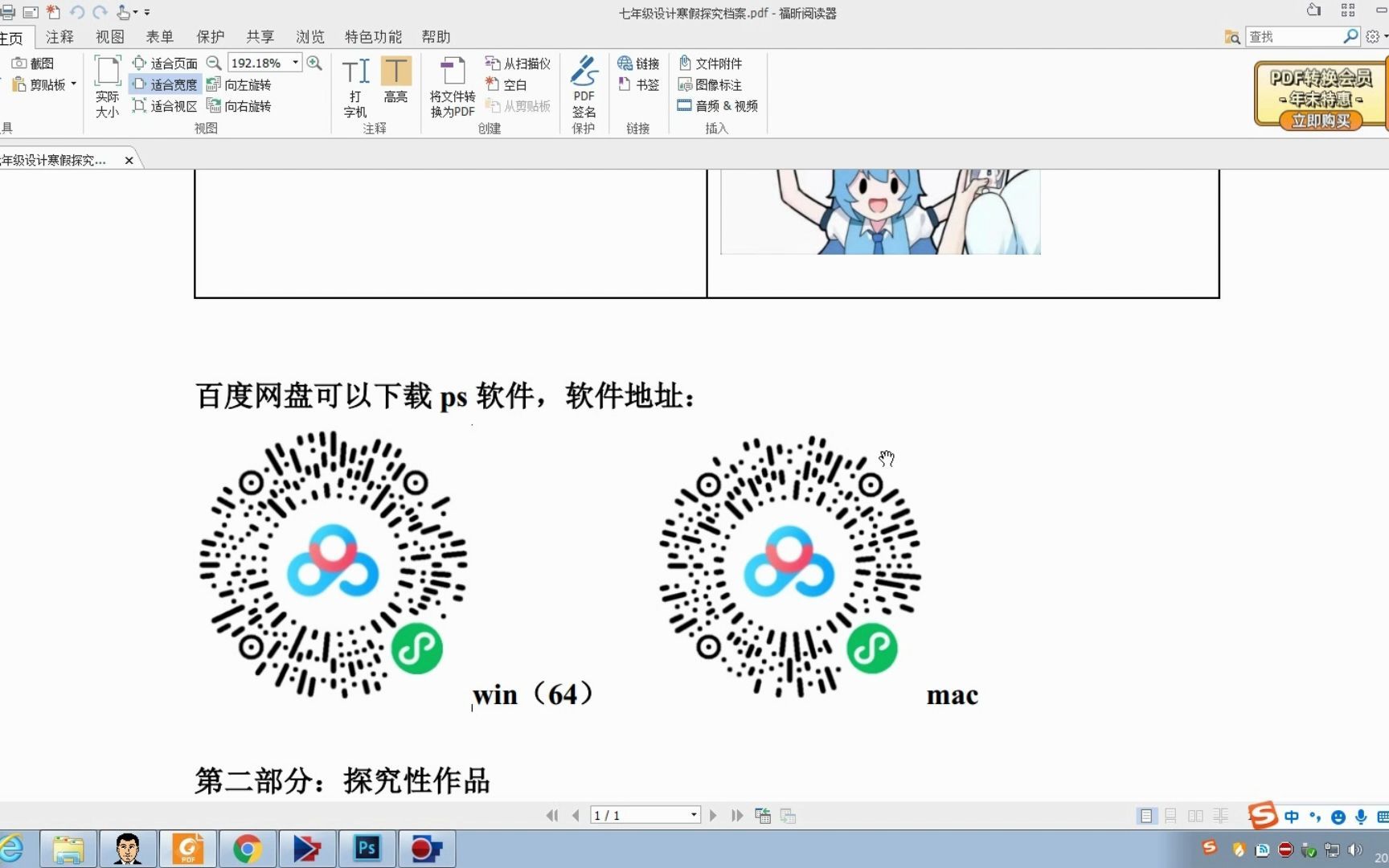
Task: Insert a link (链接)
Action: [x=638, y=63]
